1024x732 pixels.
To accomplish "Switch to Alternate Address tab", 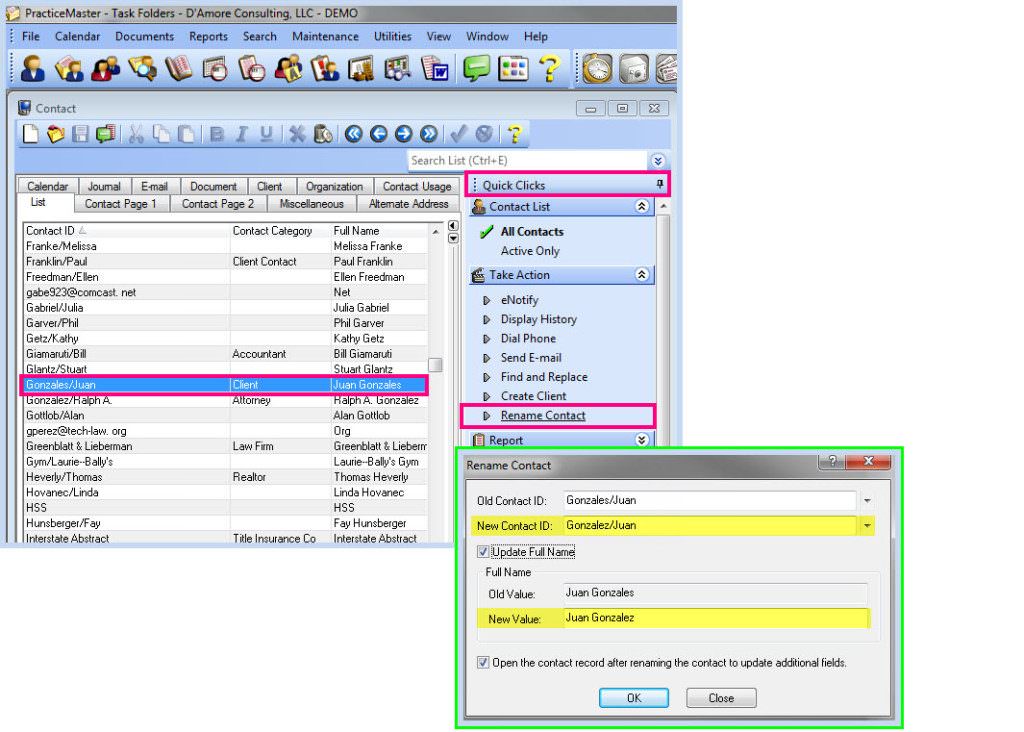I will point(408,204).
